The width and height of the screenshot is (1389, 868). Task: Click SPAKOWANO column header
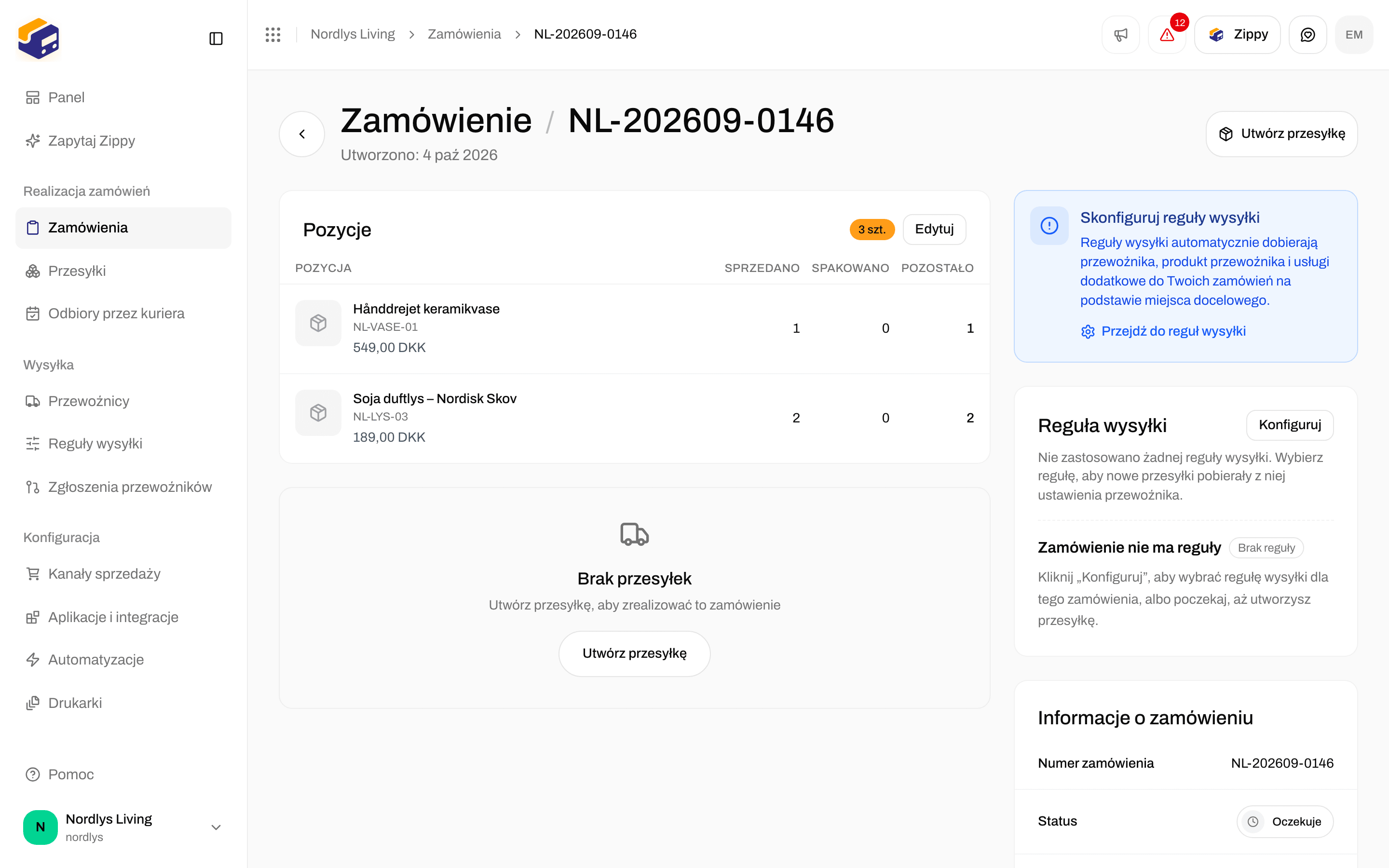[x=850, y=268]
